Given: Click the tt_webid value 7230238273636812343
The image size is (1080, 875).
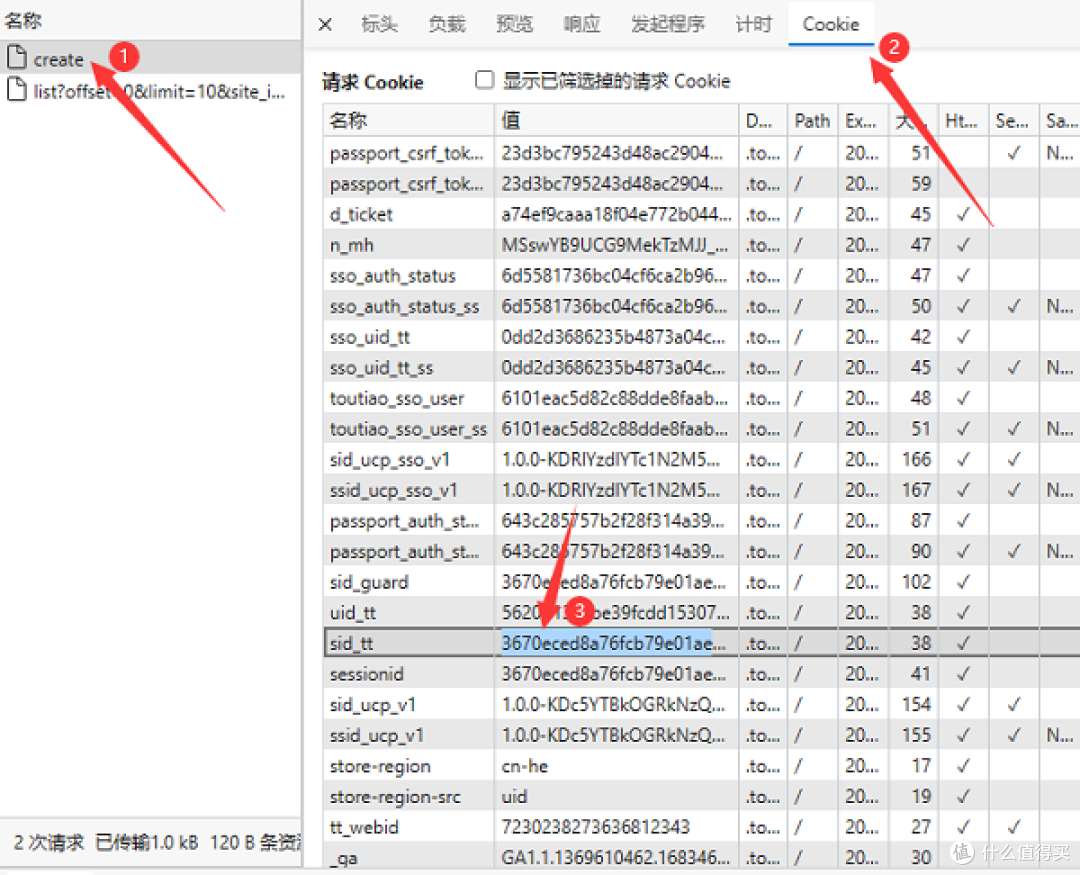Looking at the screenshot, I should click(596, 827).
